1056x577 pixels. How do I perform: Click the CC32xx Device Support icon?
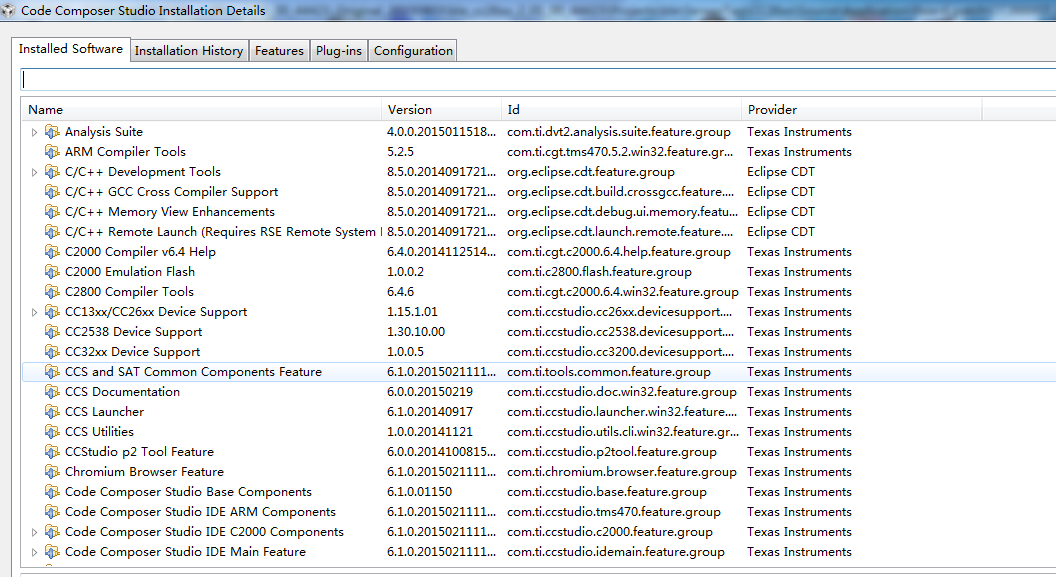pos(53,351)
